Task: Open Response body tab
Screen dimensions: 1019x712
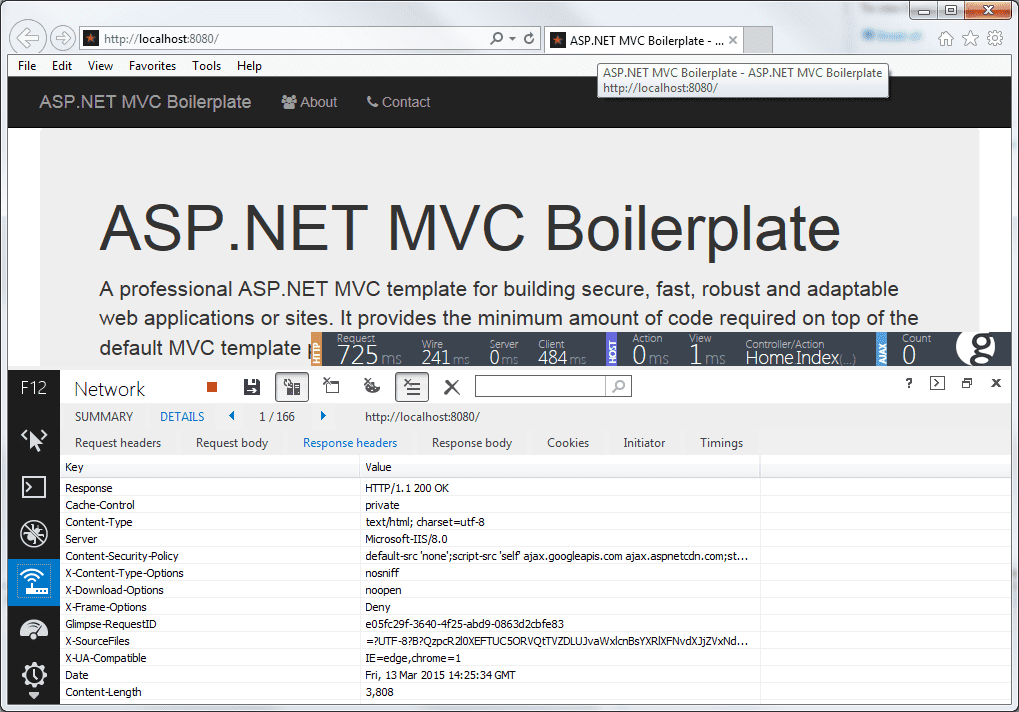Action: pos(472,442)
